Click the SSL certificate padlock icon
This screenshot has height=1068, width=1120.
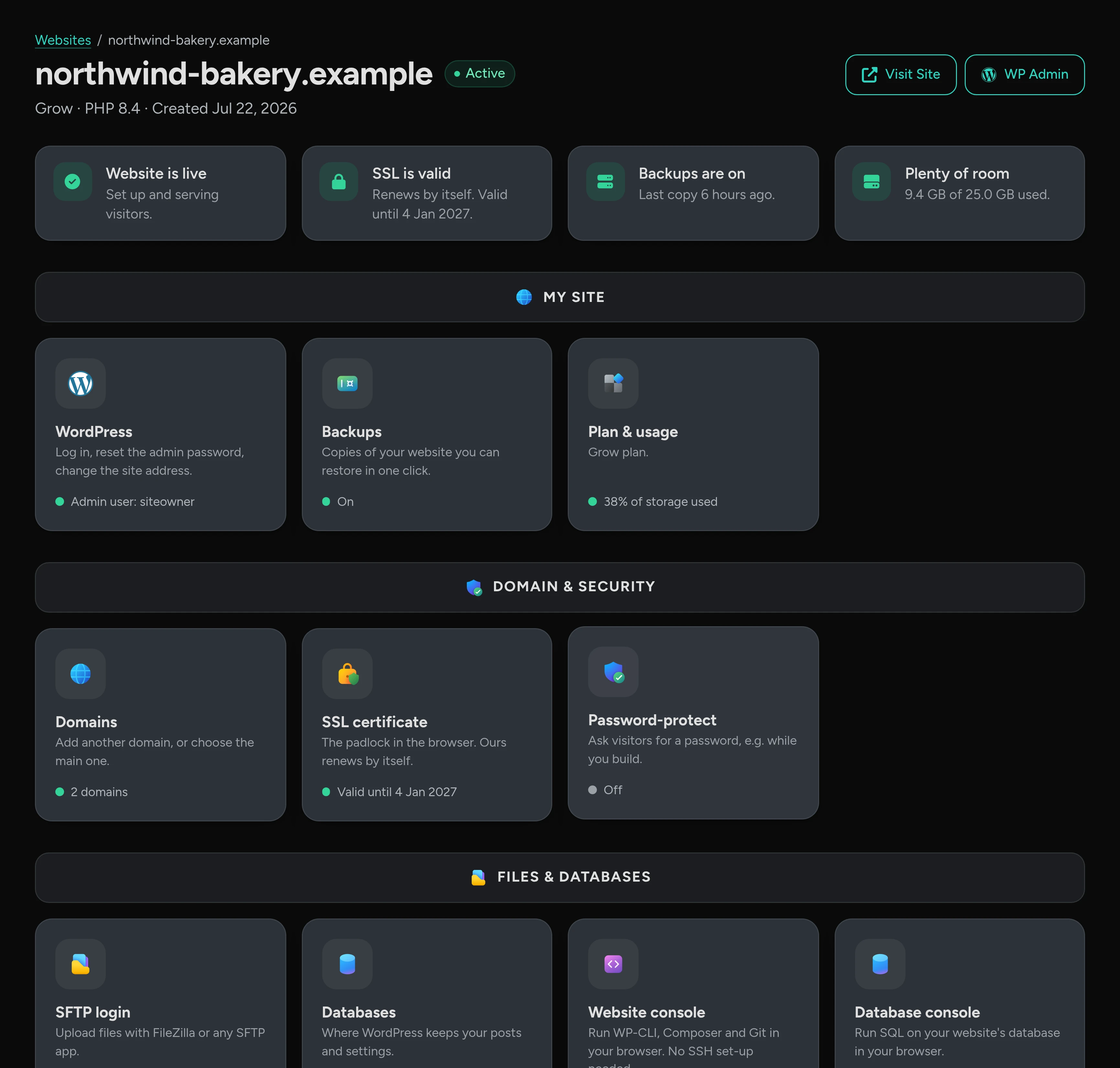[347, 673]
